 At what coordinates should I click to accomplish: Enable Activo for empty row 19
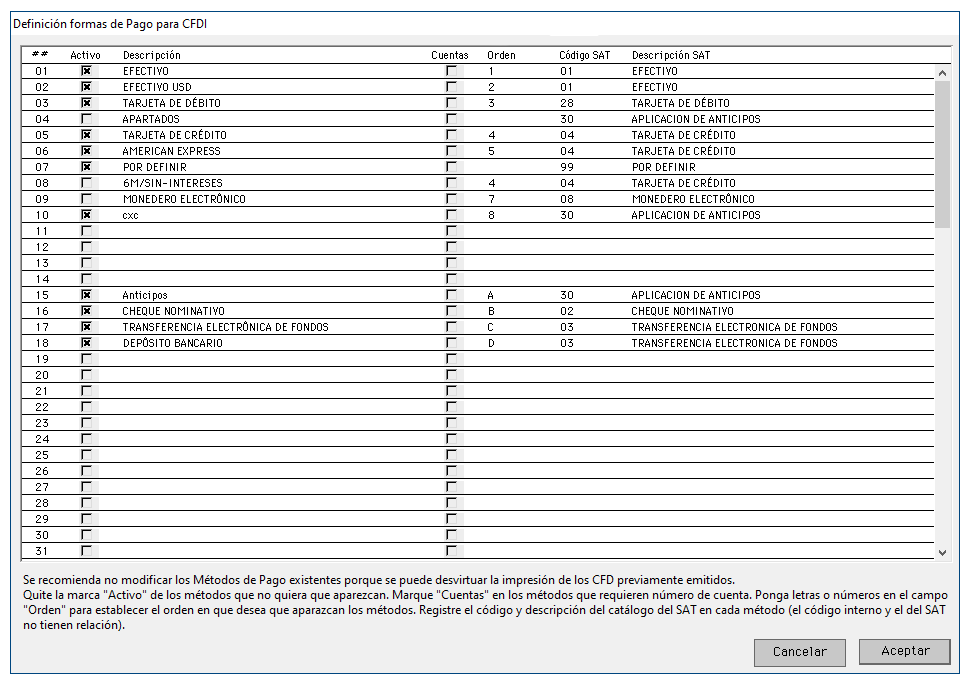coord(86,359)
